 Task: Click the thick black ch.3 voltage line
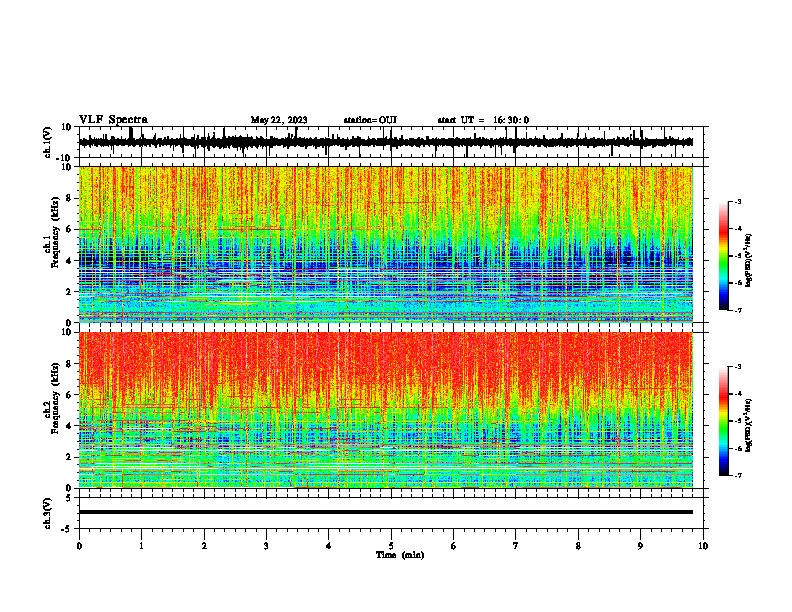click(386, 512)
